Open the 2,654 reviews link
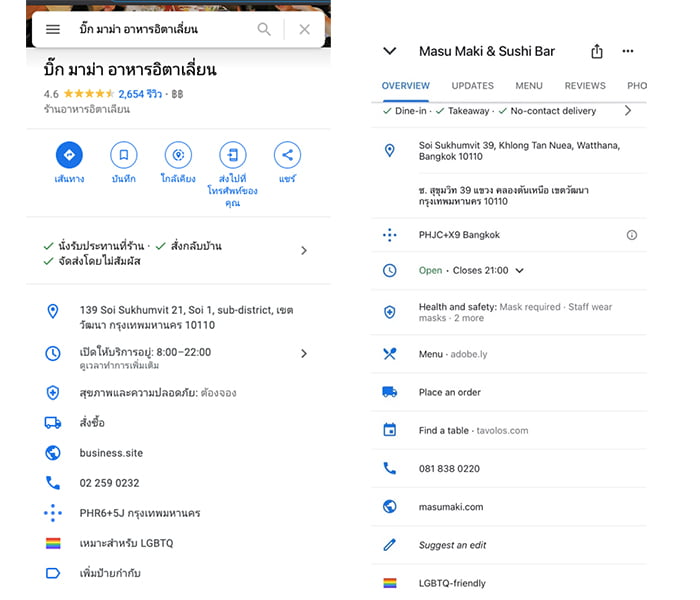The height and width of the screenshot is (600, 700). pyautogui.click(x=140, y=94)
